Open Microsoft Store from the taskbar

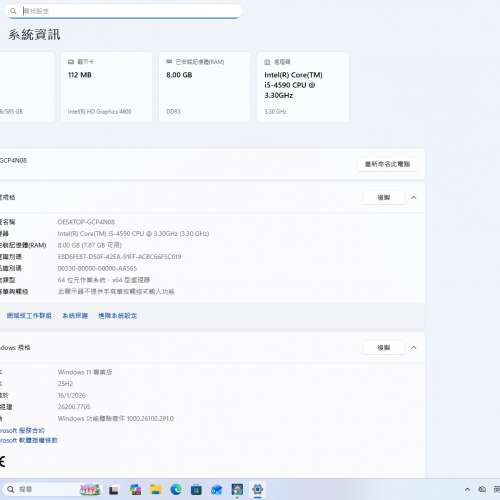[196, 490]
